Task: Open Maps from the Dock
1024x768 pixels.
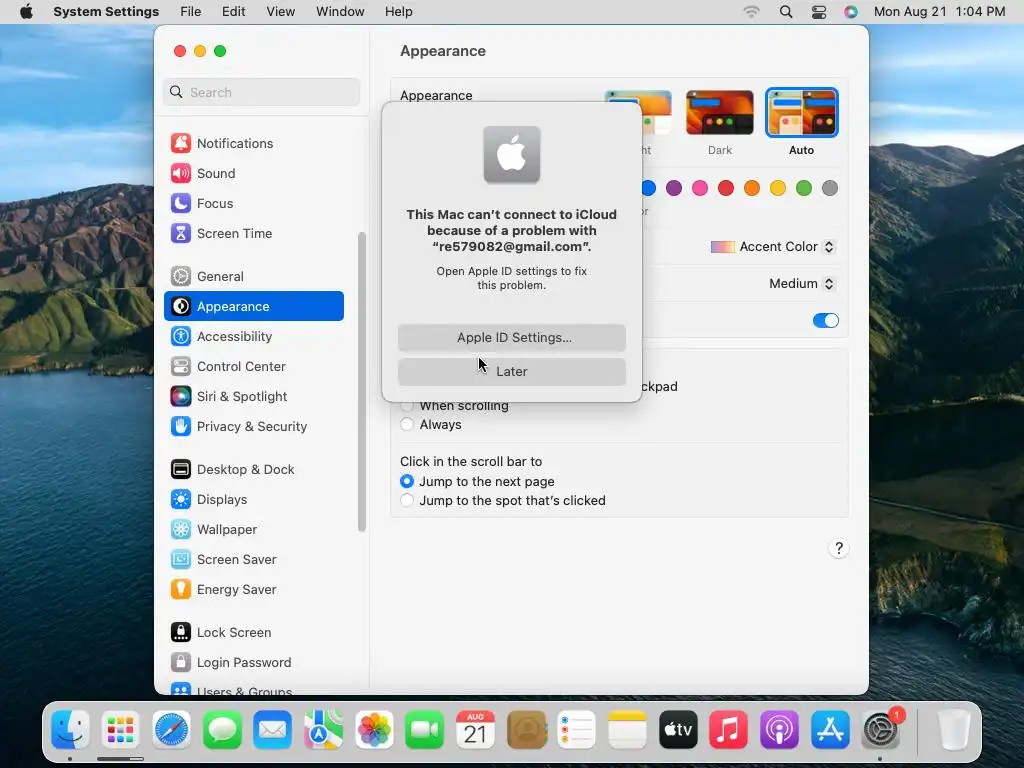Action: [x=323, y=729]
